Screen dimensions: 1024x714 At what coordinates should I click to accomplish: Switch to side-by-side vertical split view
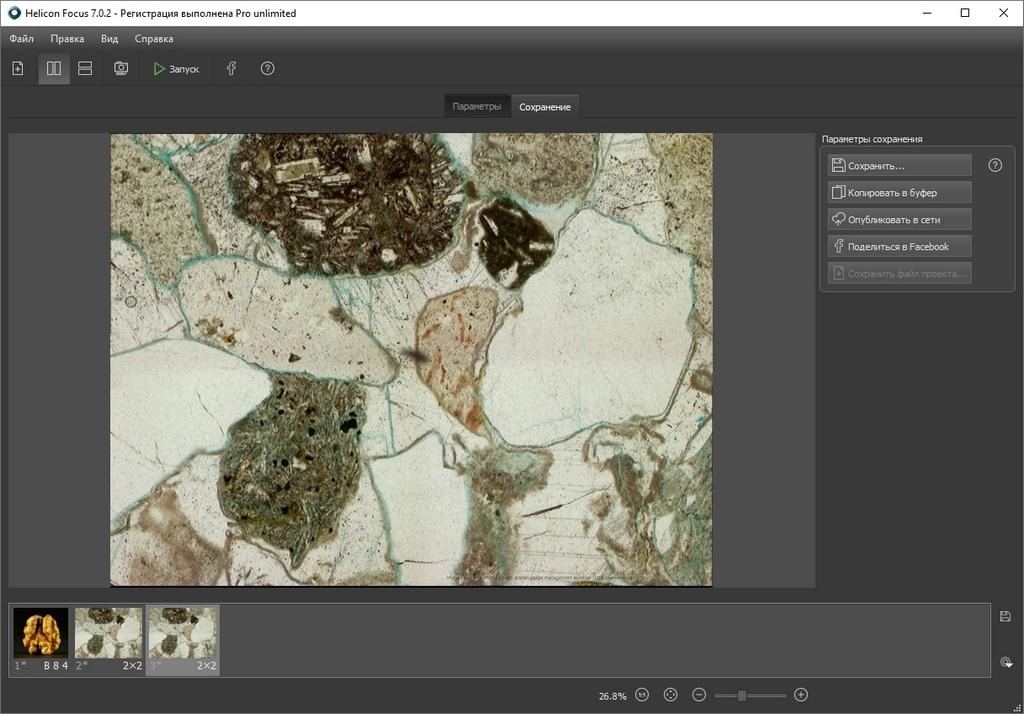(x=54, y=69)
